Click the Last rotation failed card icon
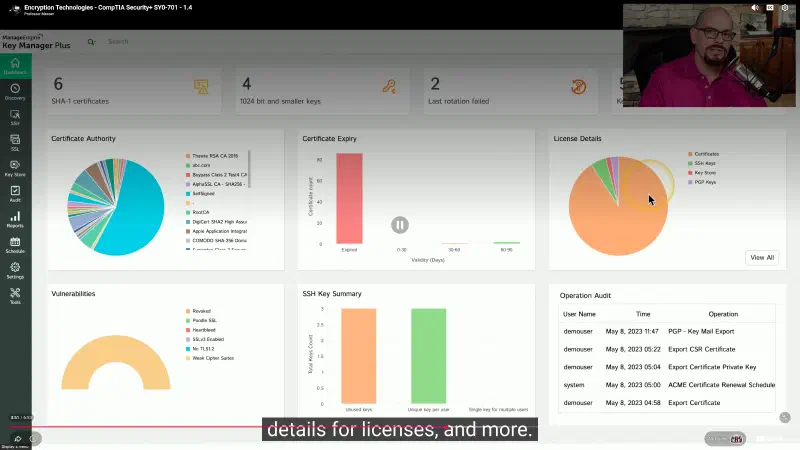Image resolution: width=800 pixels, height=450 pixels. (x=578, y=87)
